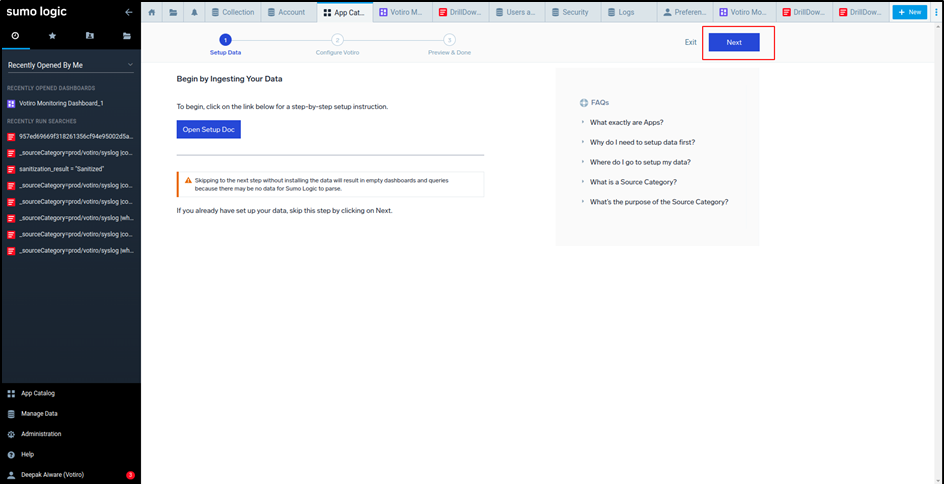Viewport: 944px width, 484px height.
Task: Expand FAQ Why do I need to setup data first?
Action: (642, 142)
